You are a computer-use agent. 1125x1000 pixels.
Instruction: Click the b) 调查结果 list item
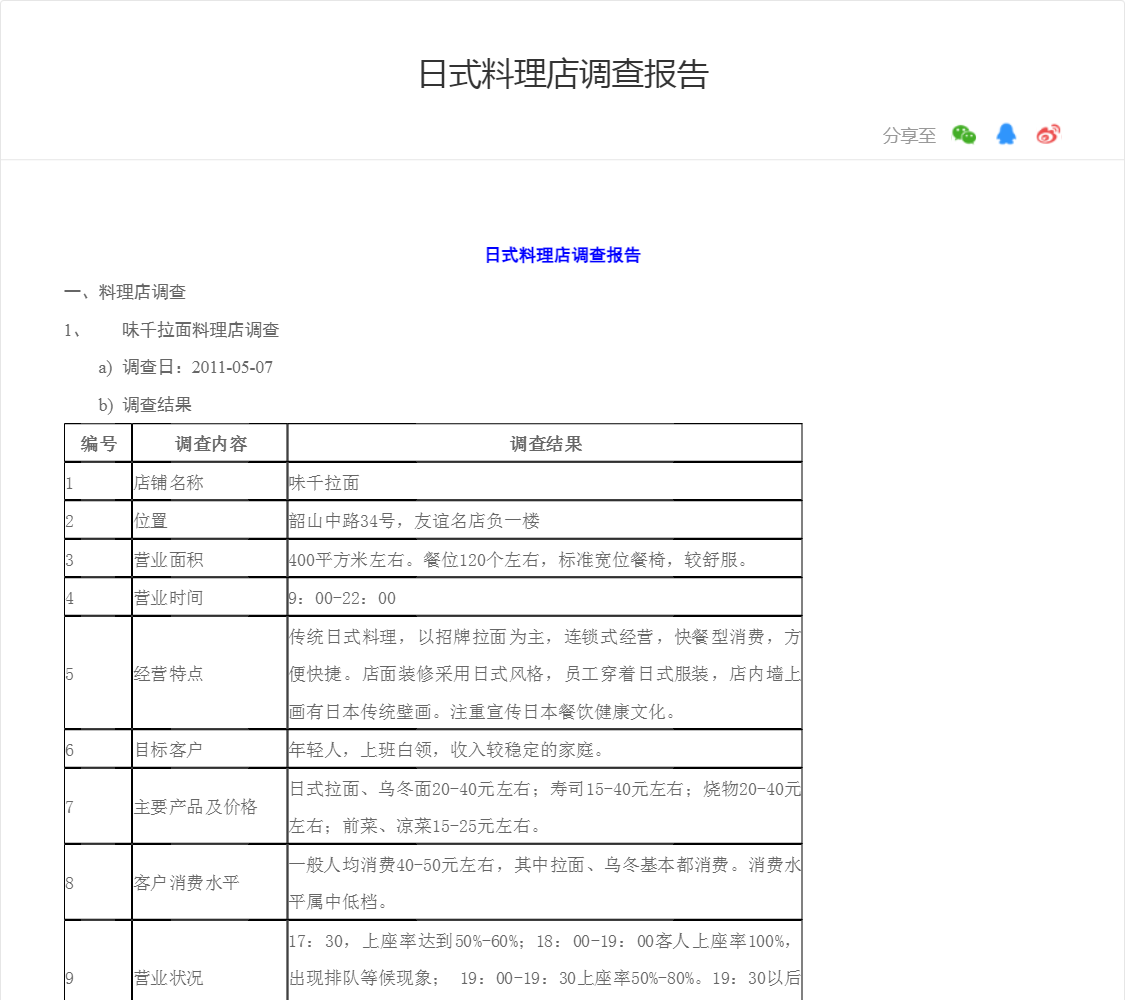click(x=145, y=405)
